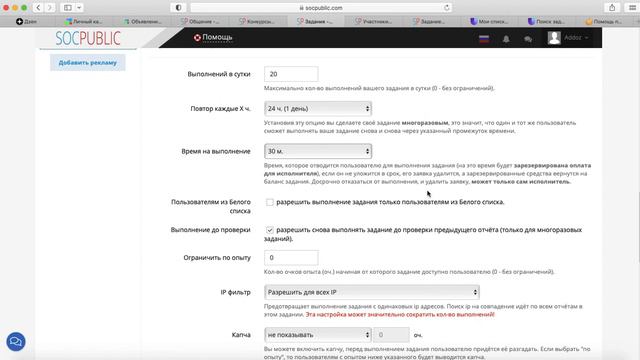Click the lifebuoy icon beside Помощь
Viewport: 640px width, 360px height.
point(197,38)
